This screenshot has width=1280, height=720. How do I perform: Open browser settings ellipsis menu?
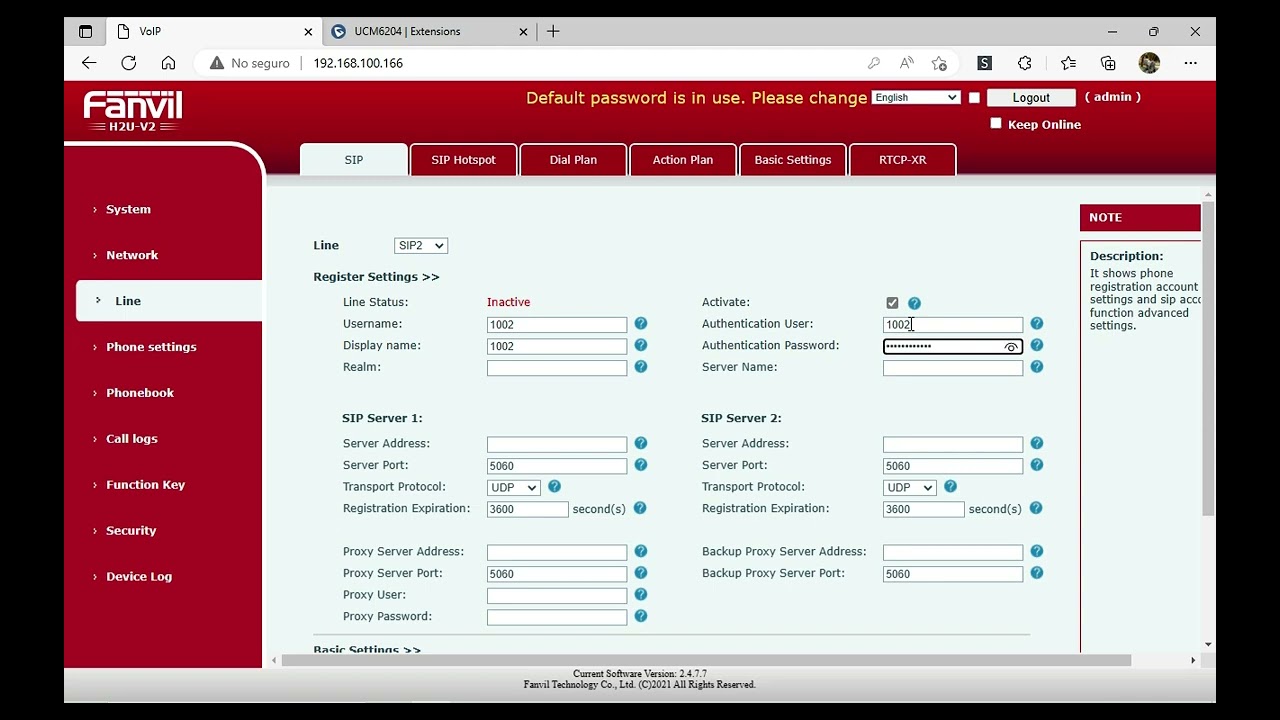1190,63
